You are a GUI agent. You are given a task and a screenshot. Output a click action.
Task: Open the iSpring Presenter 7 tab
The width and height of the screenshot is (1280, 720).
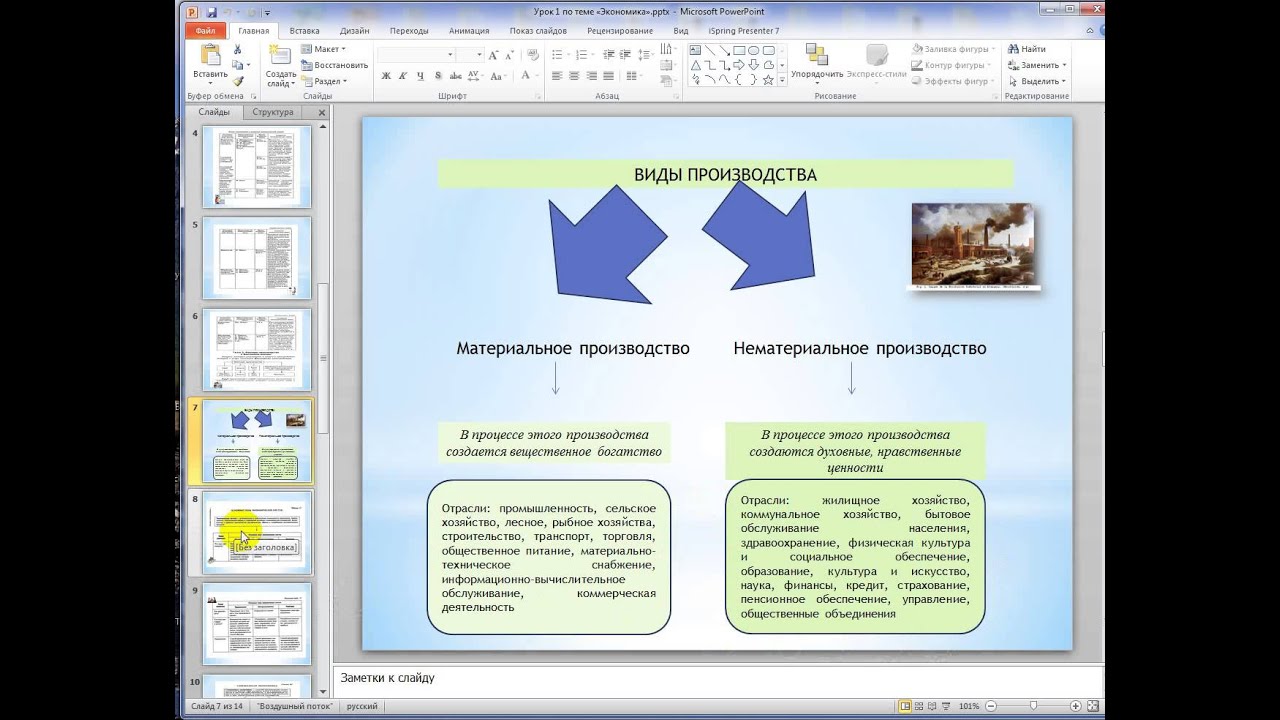tap(743, 31)
